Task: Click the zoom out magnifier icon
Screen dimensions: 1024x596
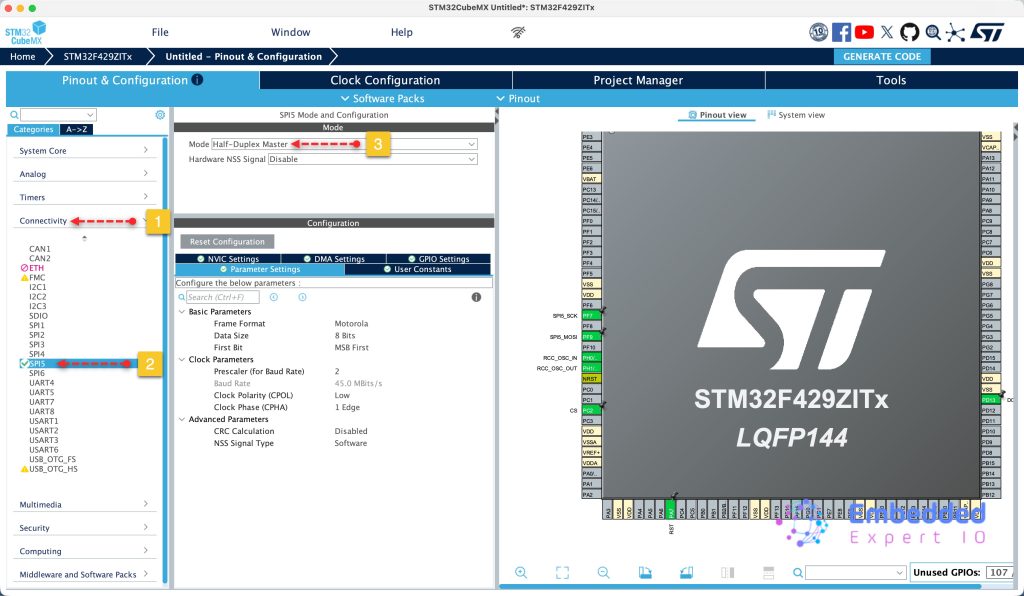Action: coord(603,572)
